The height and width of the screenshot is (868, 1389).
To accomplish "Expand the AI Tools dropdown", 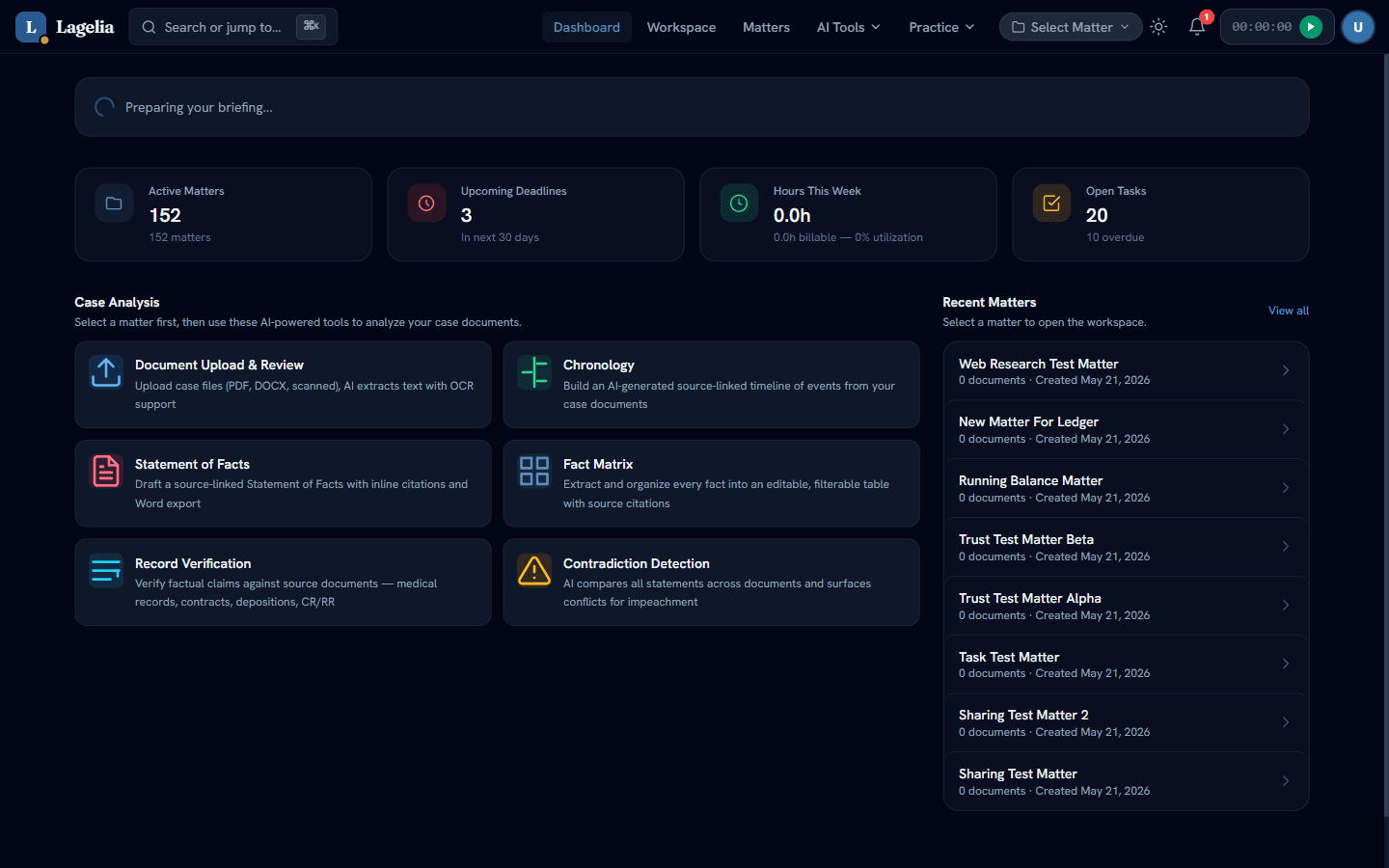I will [848, 27].
